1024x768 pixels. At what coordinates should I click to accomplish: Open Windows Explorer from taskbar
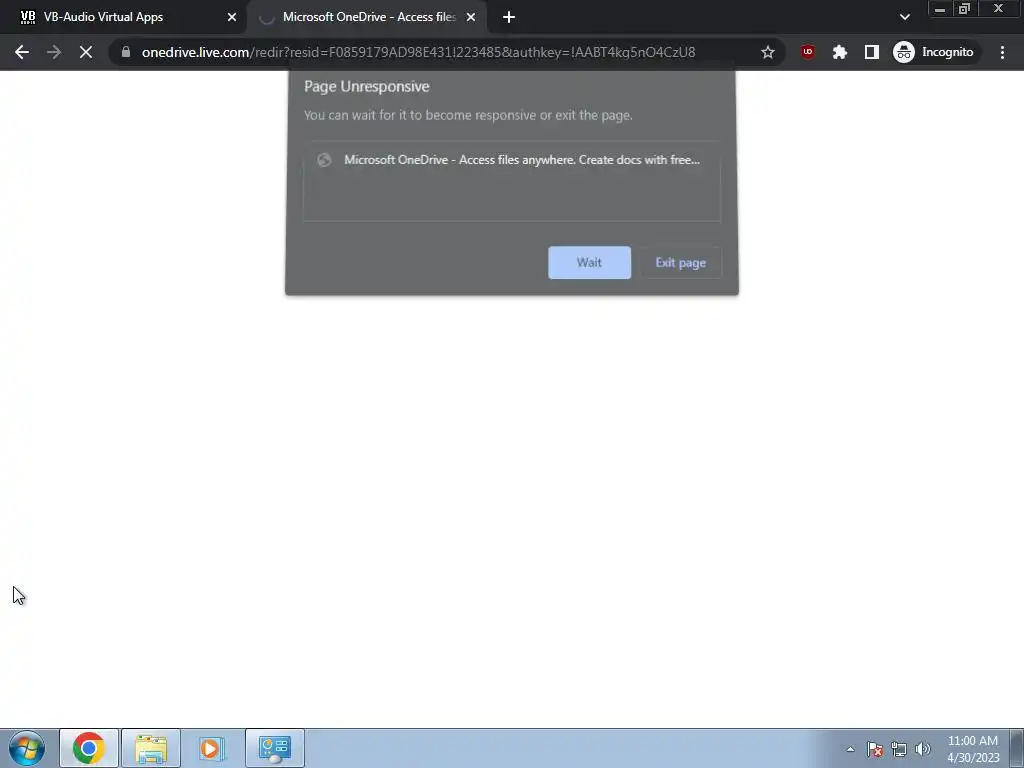(151, 748)
